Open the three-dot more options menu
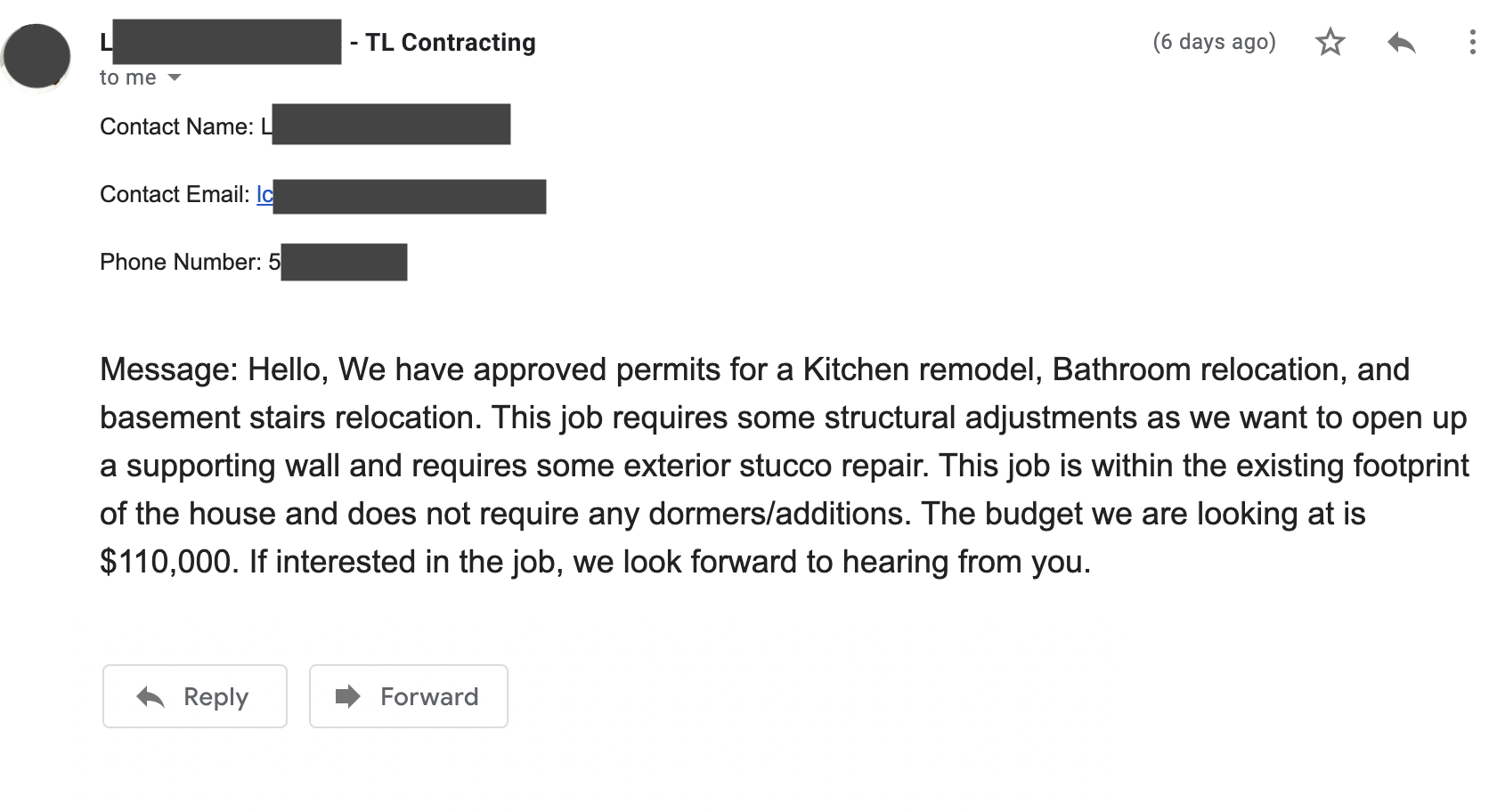The image size is (1489, 812). 1471,42
